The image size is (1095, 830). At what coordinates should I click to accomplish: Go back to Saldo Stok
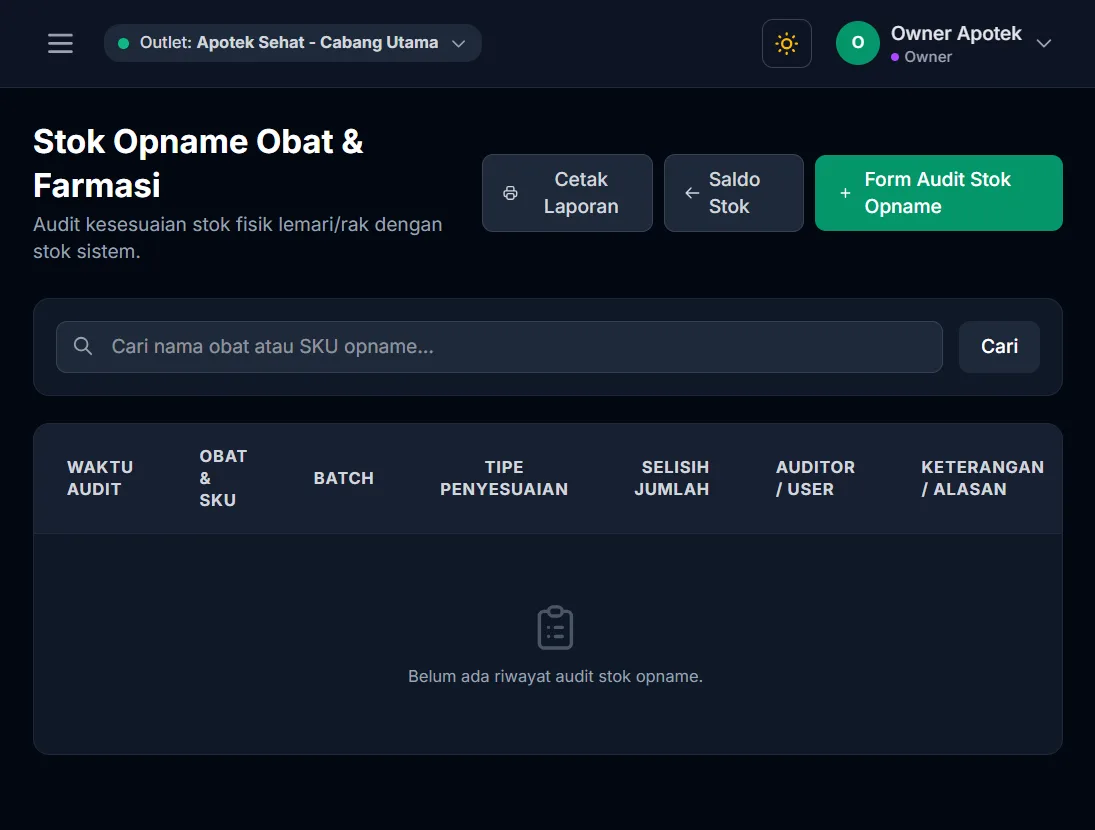click(x=733, y=193)
